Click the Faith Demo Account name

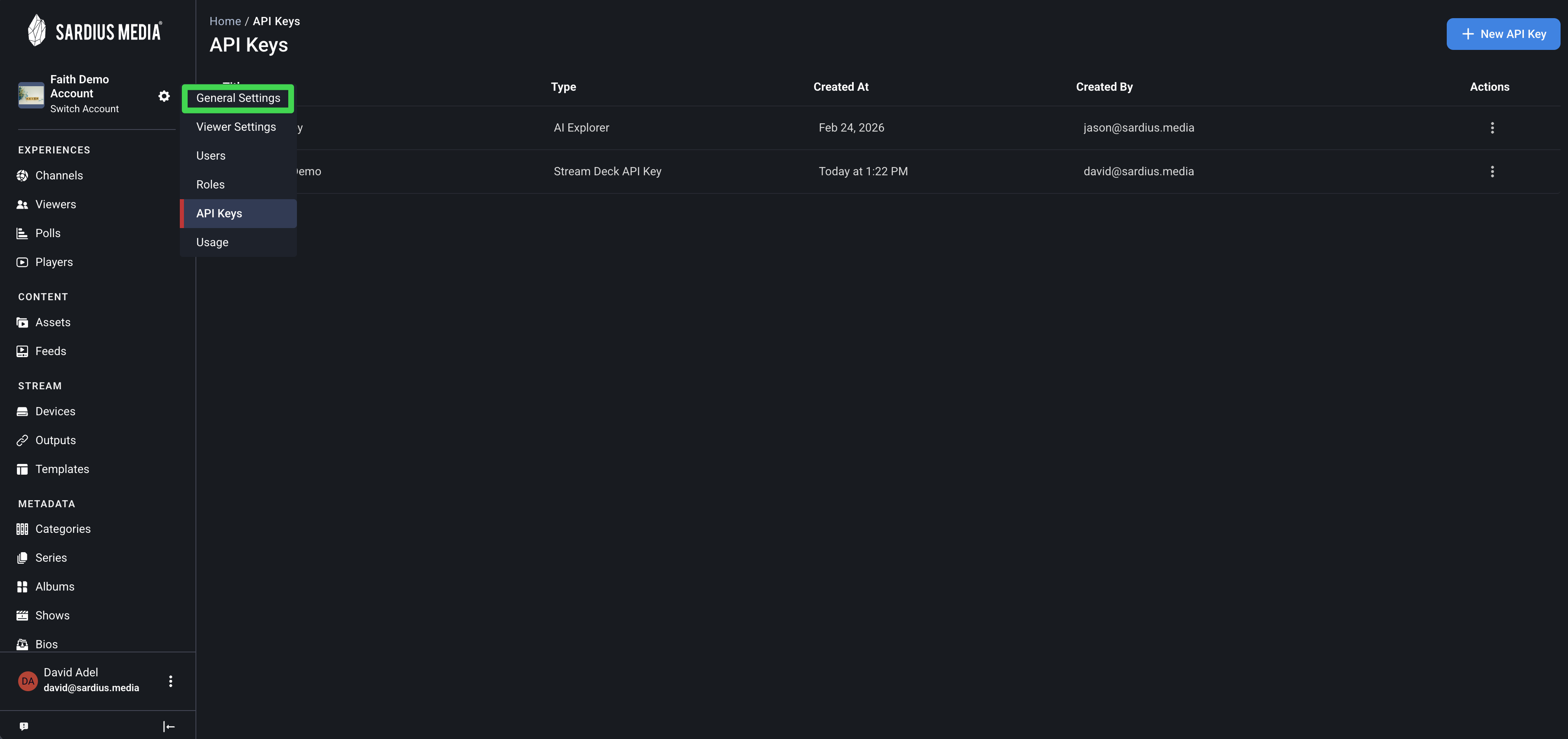(79, 87)
